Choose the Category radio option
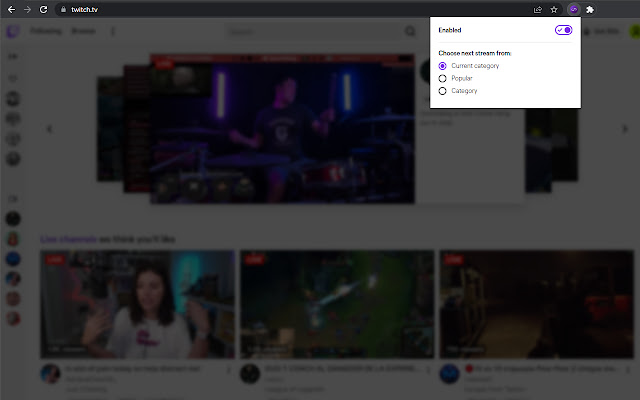 click(442, 91)
